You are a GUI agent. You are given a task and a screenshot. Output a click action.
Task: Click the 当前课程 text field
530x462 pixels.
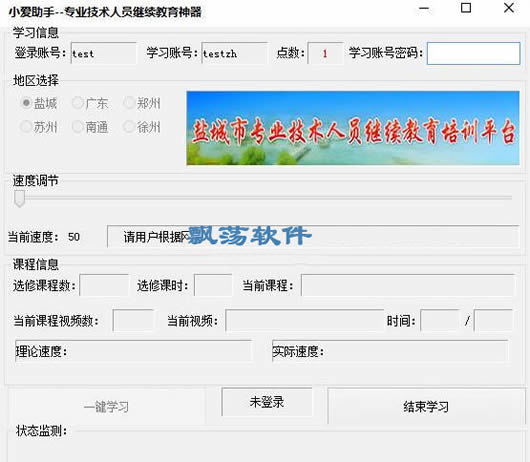tap(408, 285)
